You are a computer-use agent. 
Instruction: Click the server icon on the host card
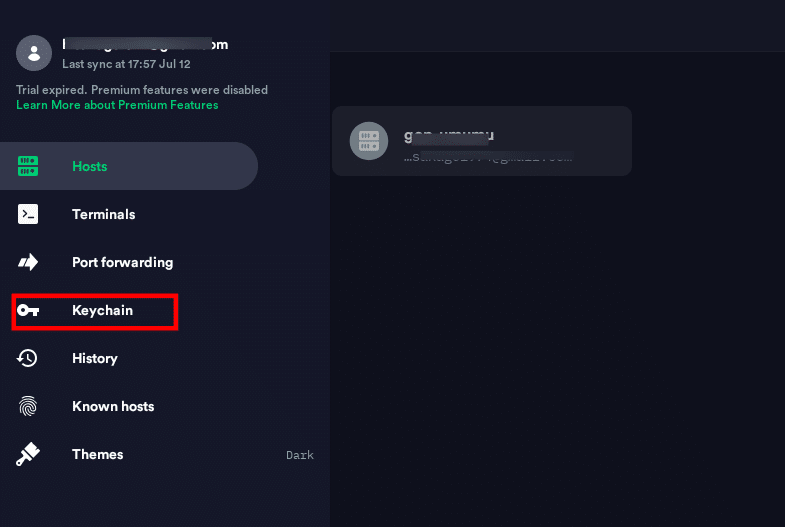[368, 141]
